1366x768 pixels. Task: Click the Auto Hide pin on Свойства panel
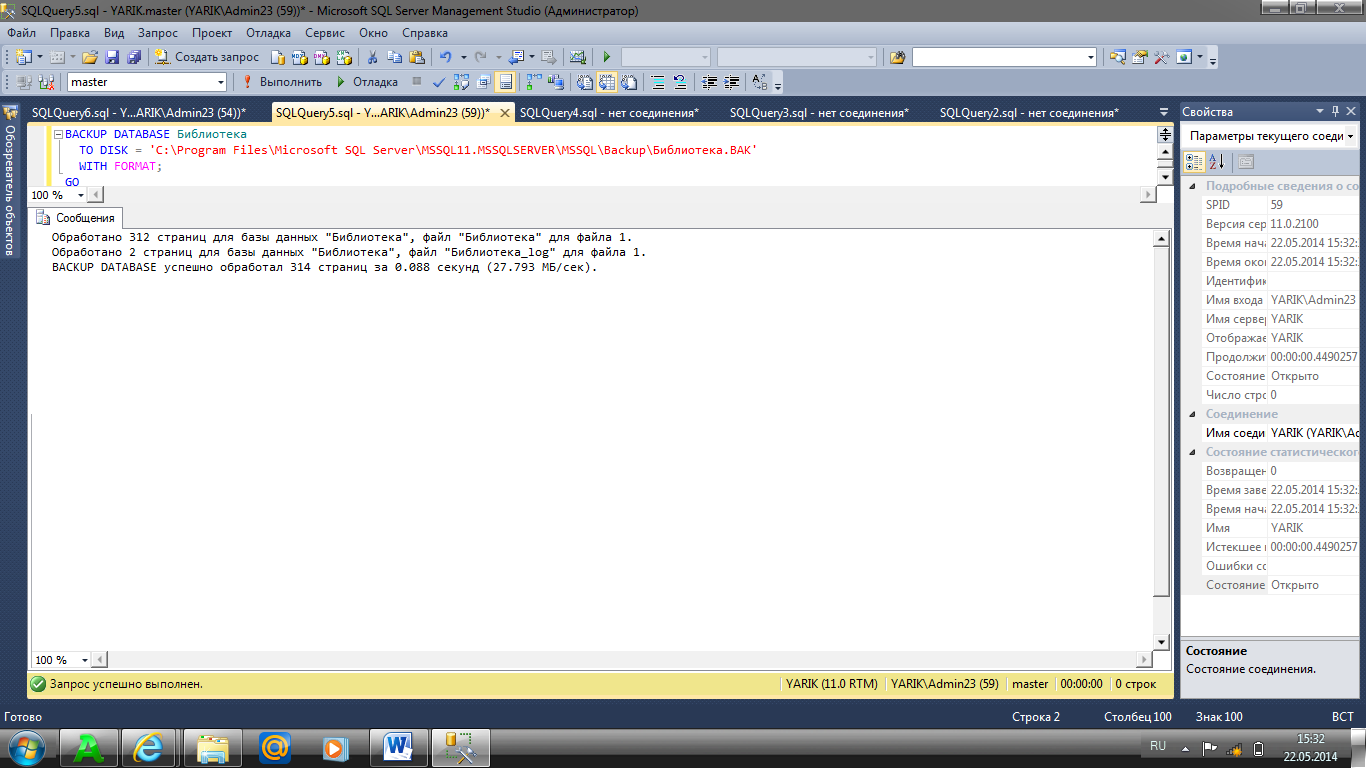pyautogui.click(x=1335, y=112)
